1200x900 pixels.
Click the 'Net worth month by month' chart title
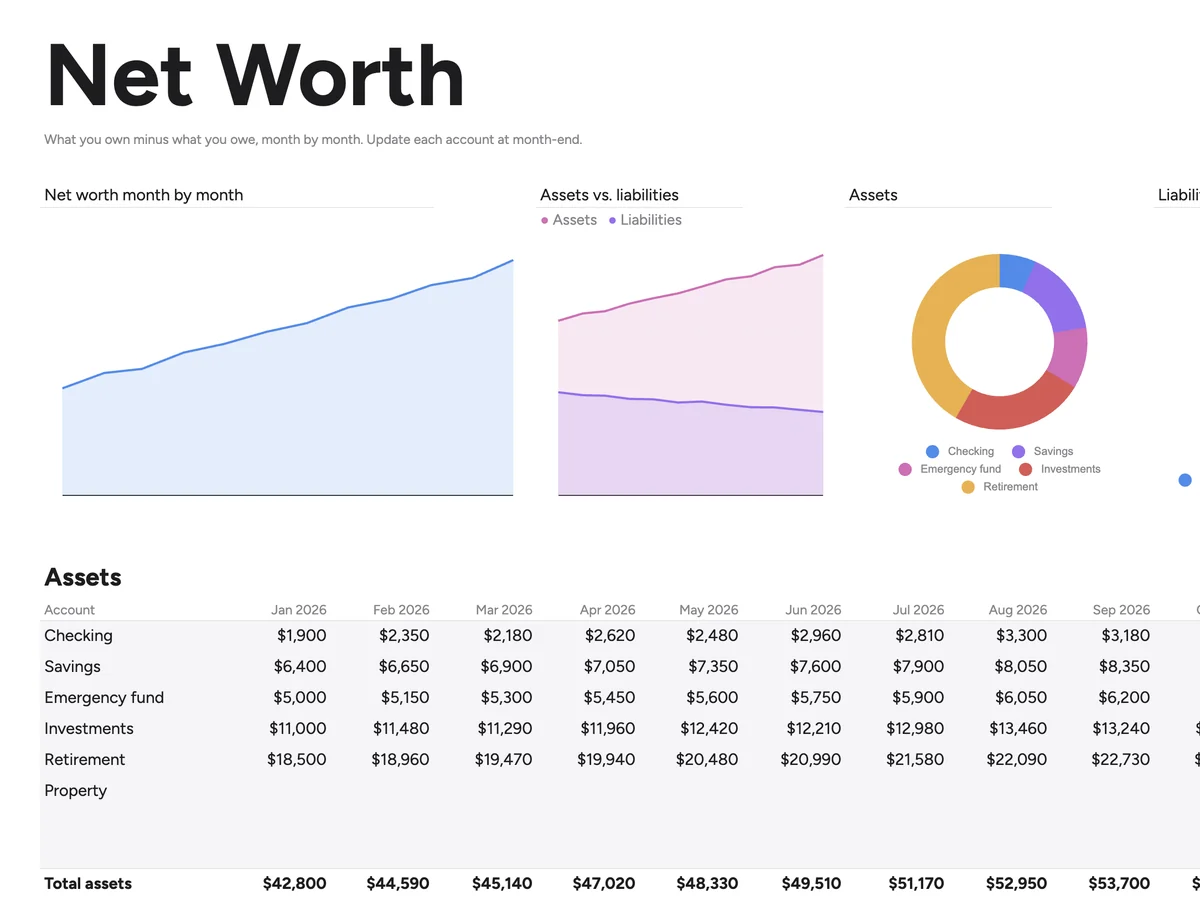click(x=144, y=195)
